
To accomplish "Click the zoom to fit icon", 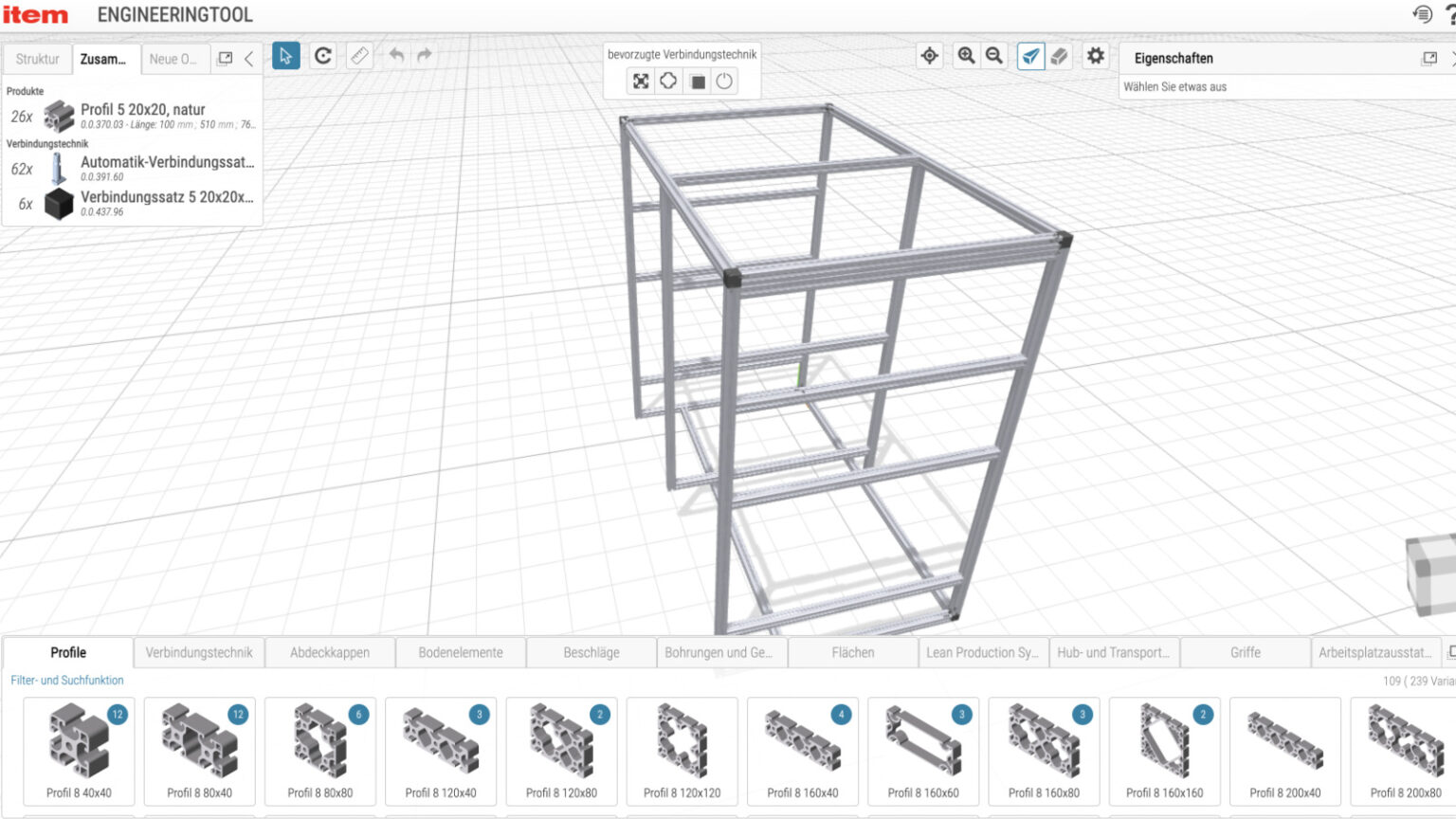I will (x=929, y=56).
